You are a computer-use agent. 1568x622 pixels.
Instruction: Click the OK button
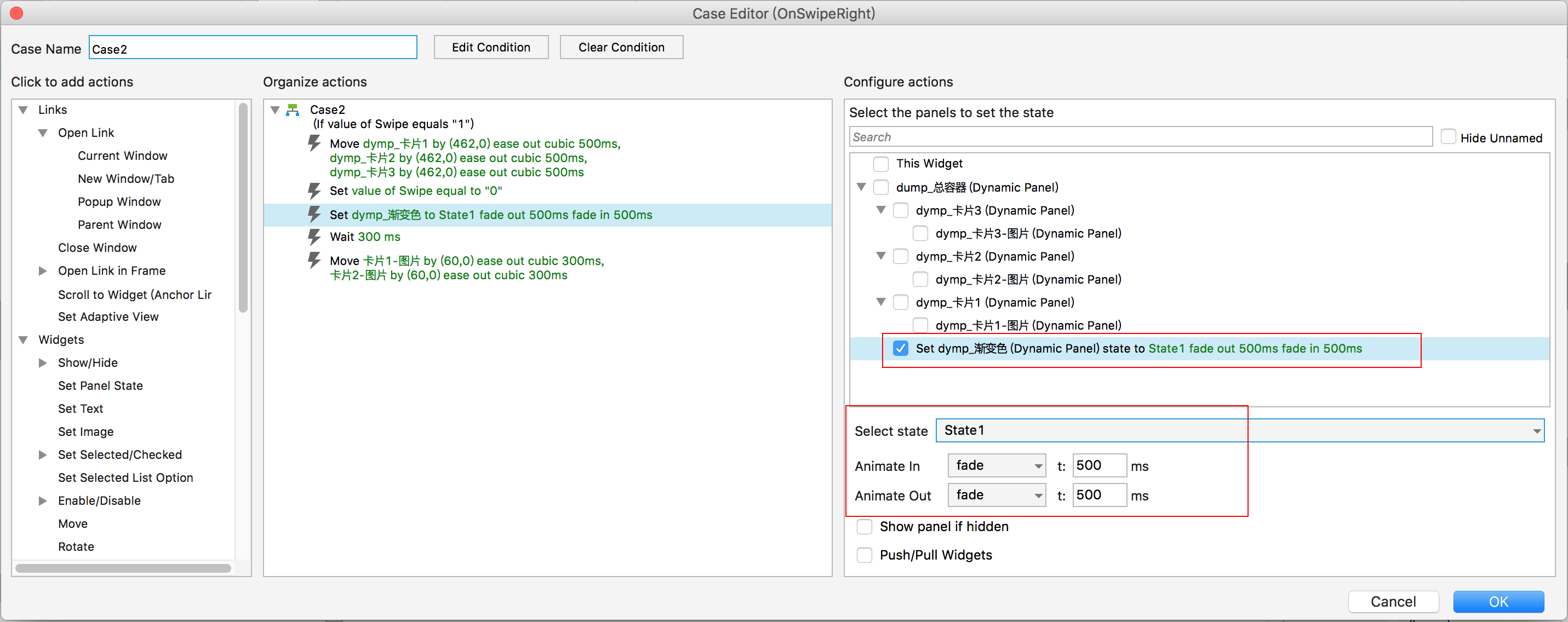(x=1497, y=601)
